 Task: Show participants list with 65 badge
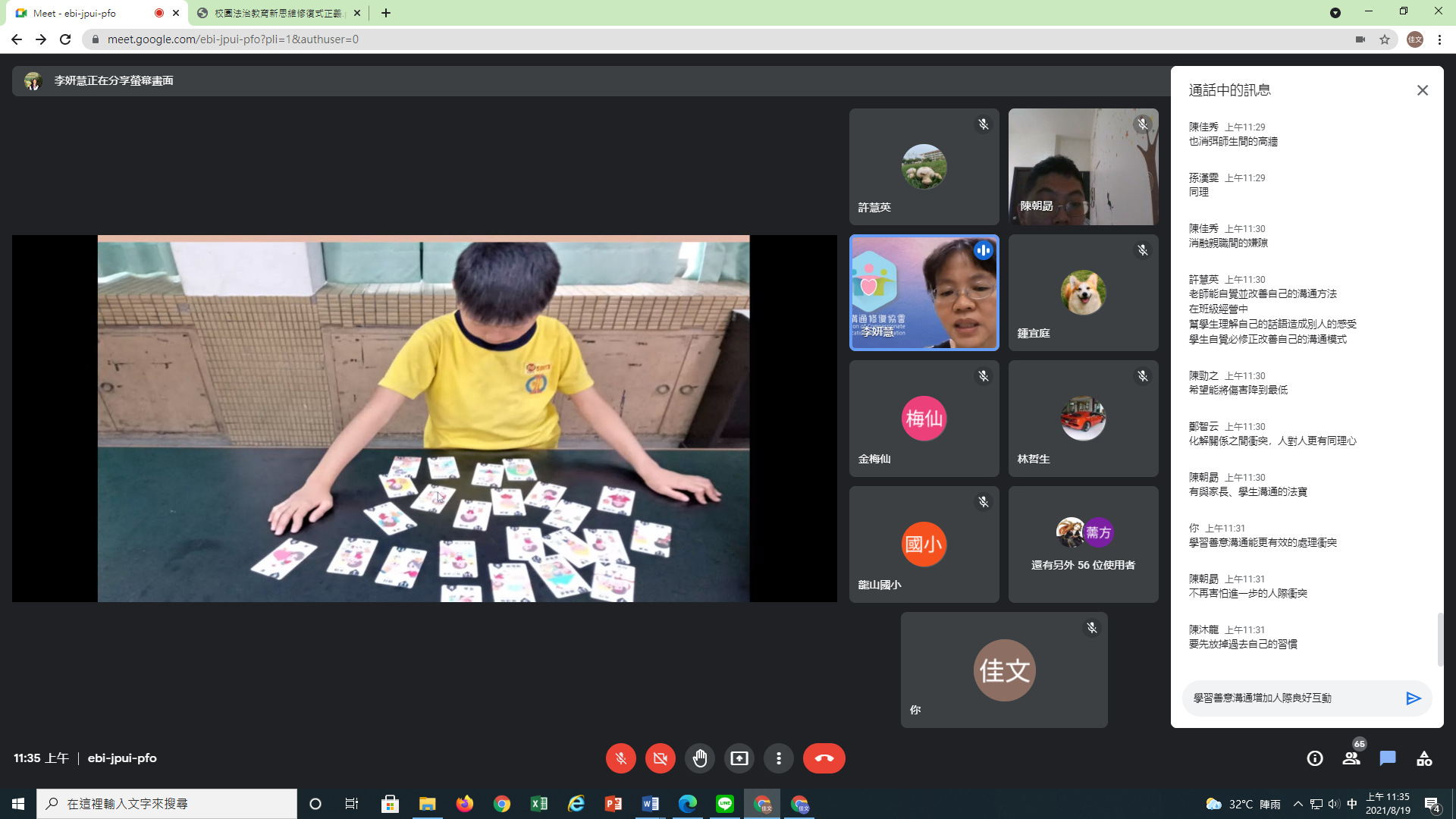tap(1351, 758)
